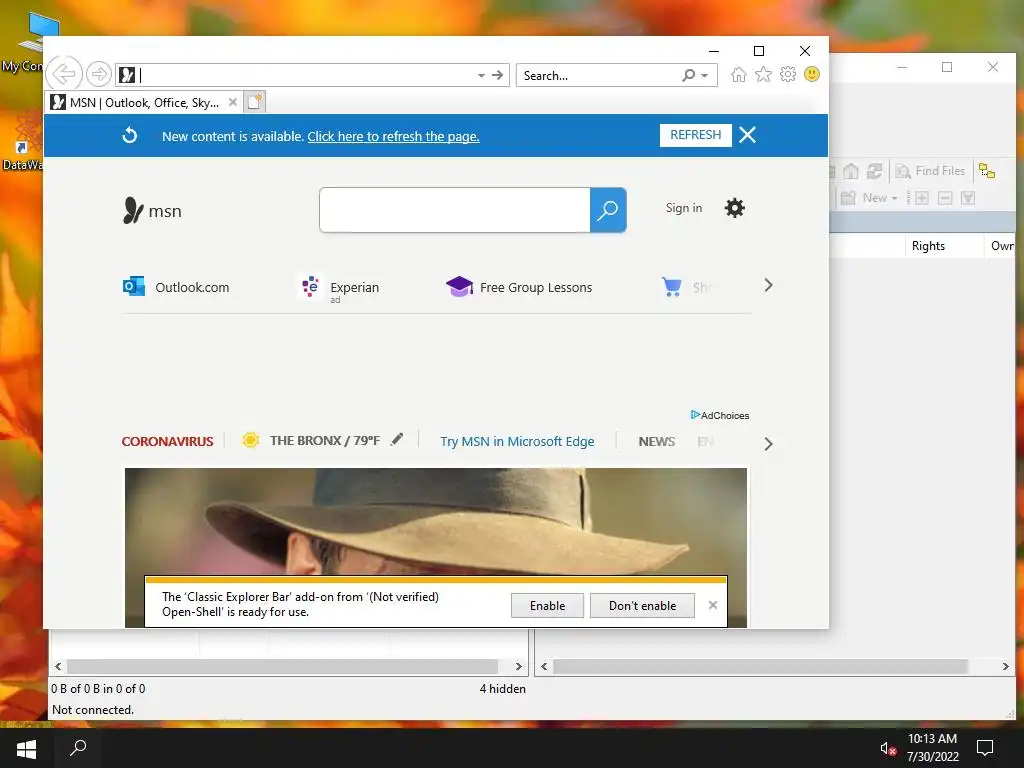
Task: Dismiss the blue new content banner
Action: tap(747, 135)
